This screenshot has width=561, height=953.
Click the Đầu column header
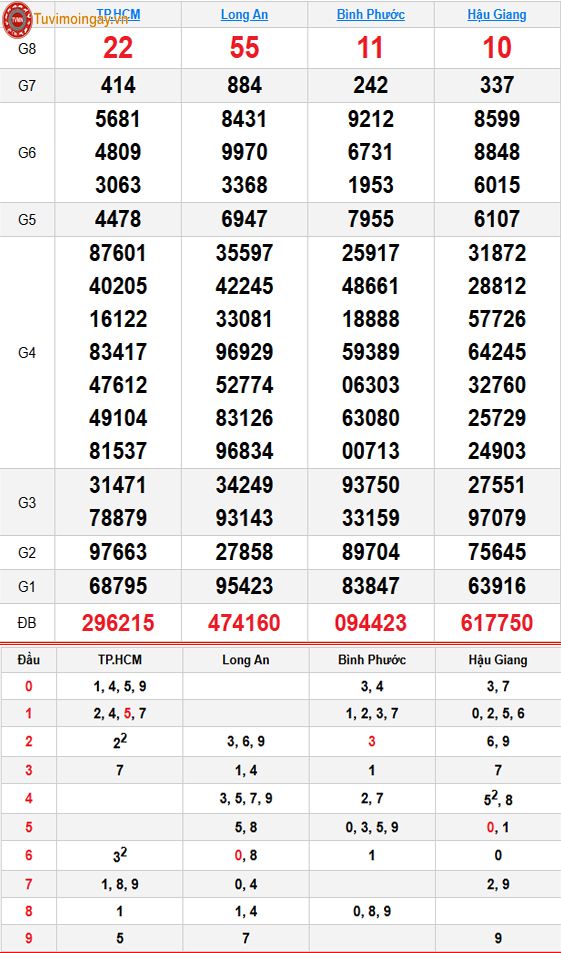29,659
